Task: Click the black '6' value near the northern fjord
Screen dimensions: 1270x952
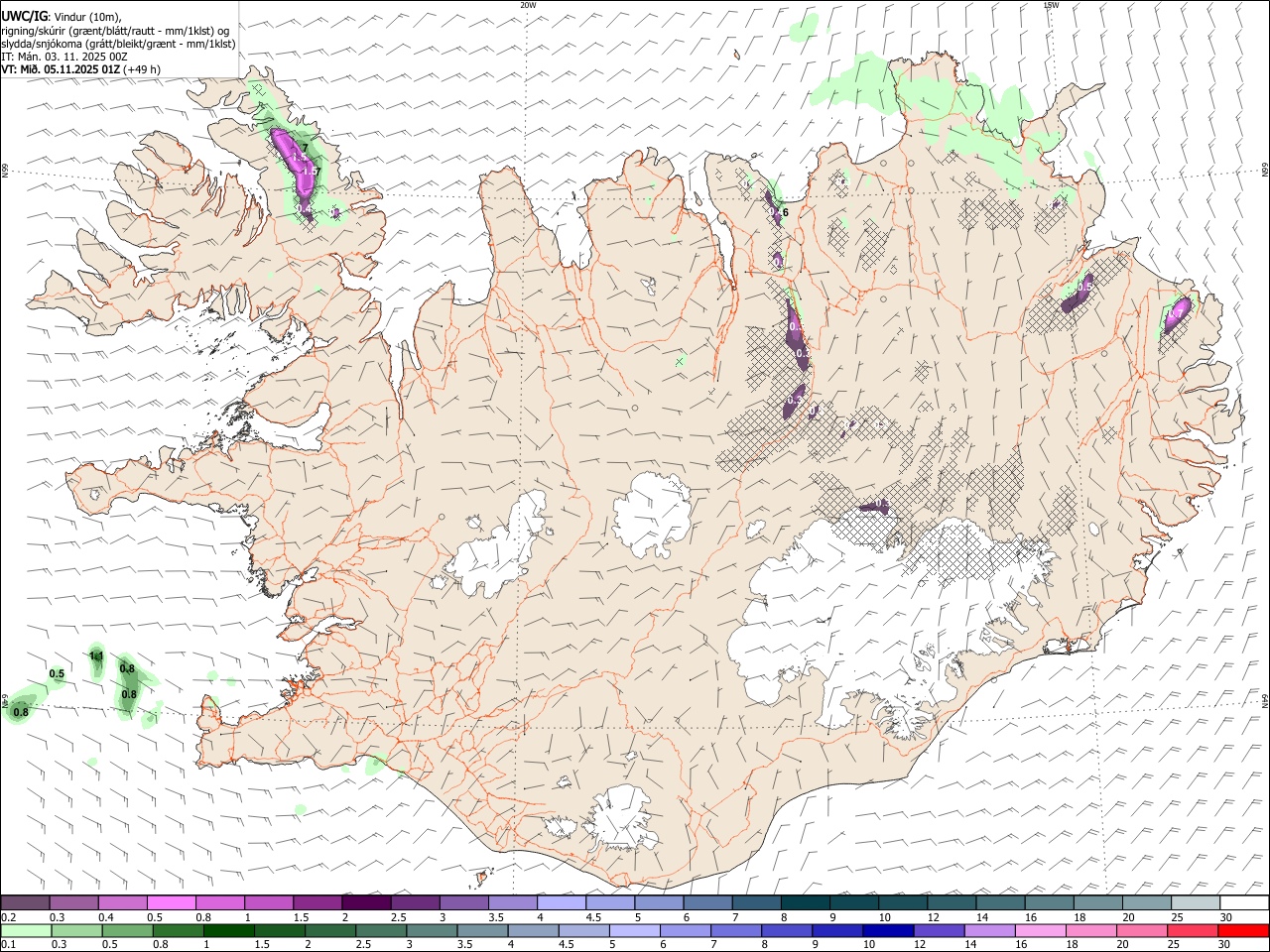Action: tap(785, 211)
